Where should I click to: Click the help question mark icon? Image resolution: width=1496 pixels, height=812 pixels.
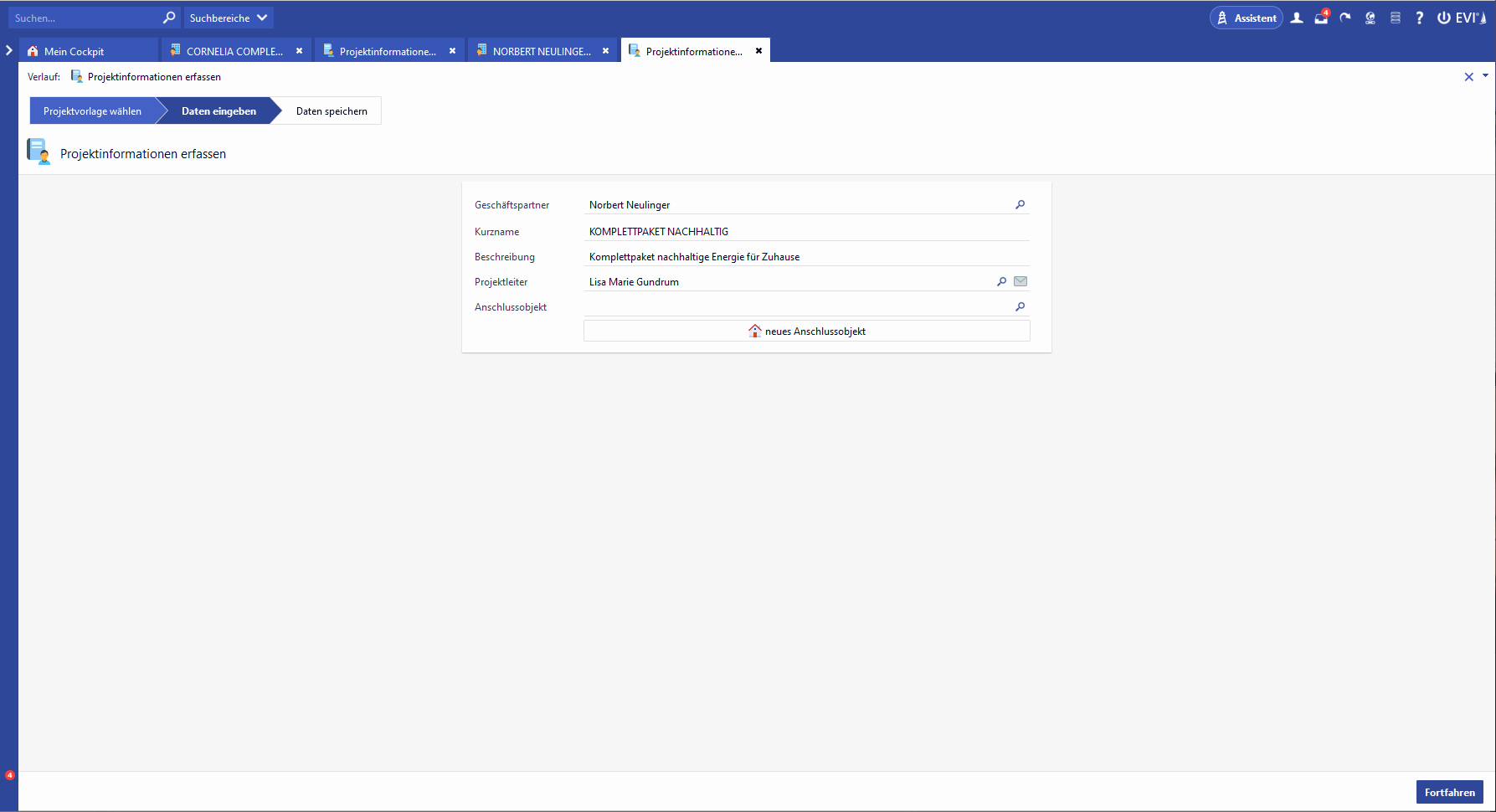point(1419,18)
